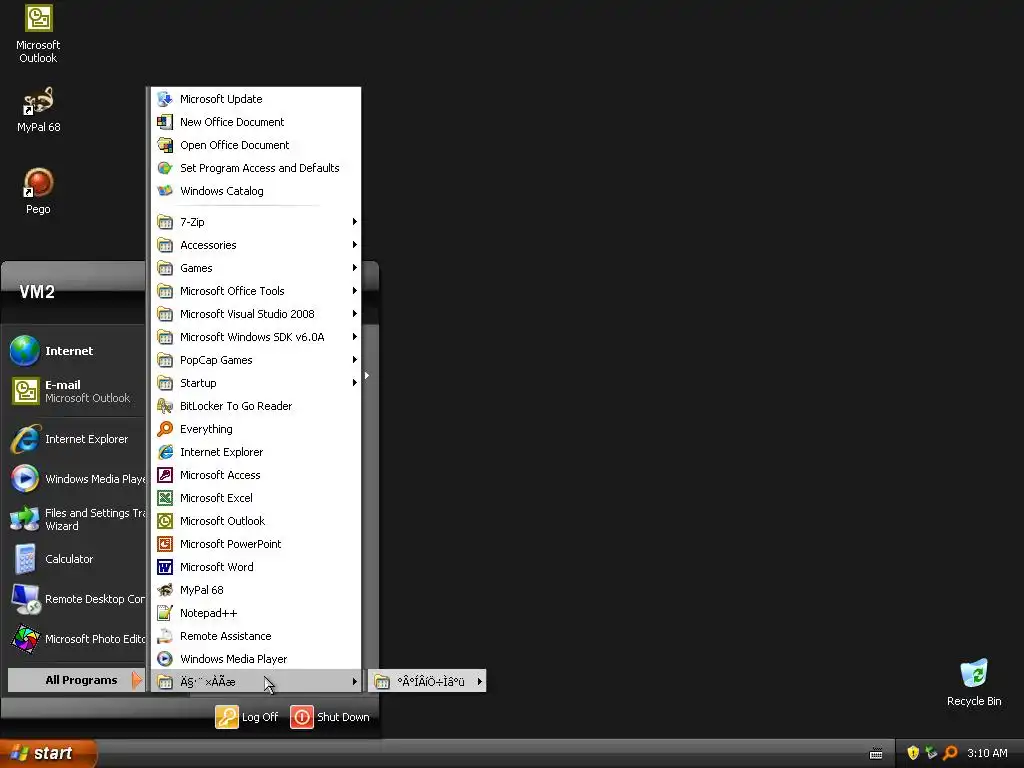Image resolution: width=1024 pixels, height=768 pixels.
Task: Open Microsoft Update from the programs list
Action: coord(255,99)
